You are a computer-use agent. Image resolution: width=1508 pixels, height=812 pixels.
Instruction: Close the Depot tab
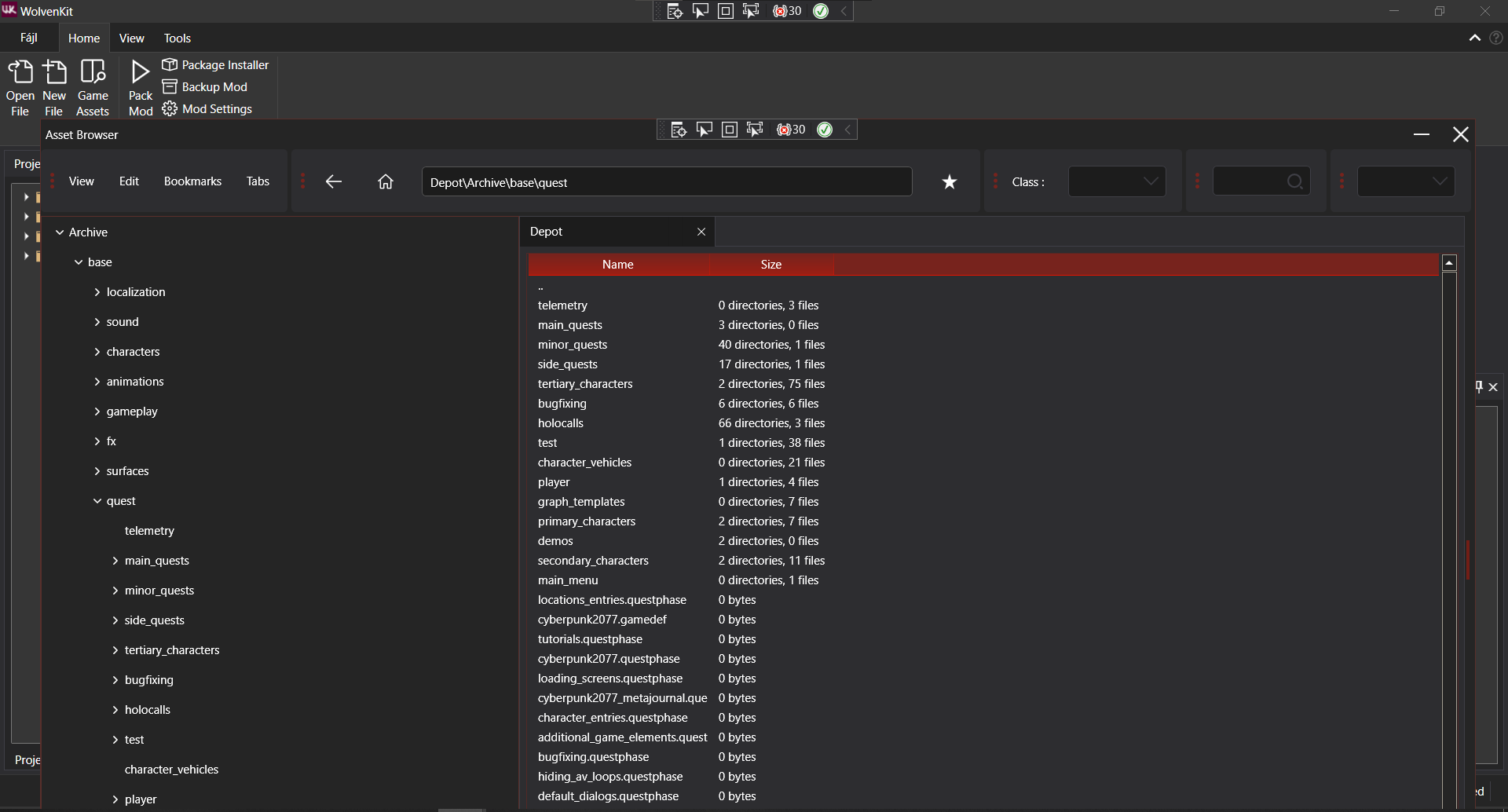(x=701, y=232)
